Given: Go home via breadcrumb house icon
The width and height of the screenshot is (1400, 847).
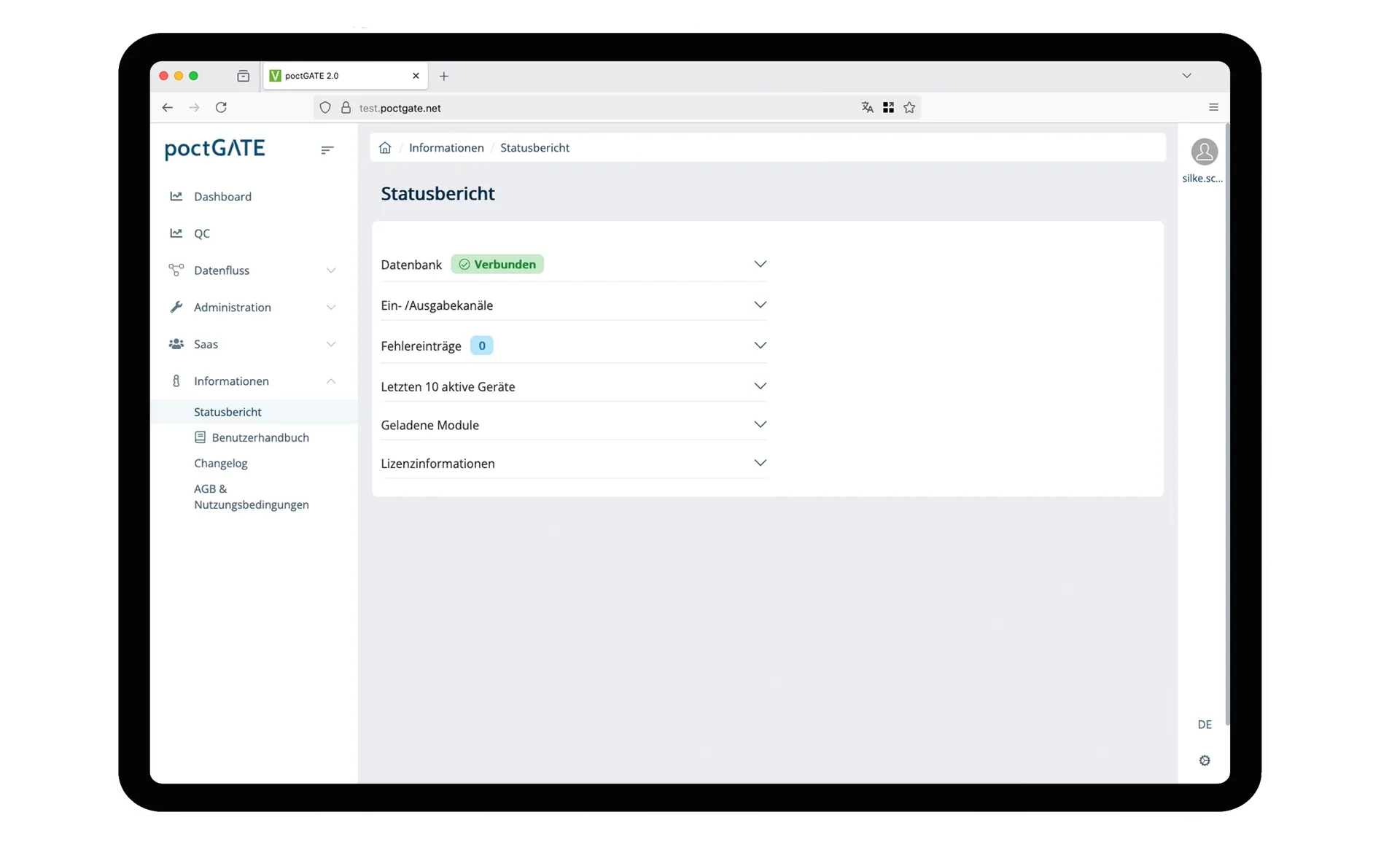Looking at the screenshot, I should (x=385, y=147).
